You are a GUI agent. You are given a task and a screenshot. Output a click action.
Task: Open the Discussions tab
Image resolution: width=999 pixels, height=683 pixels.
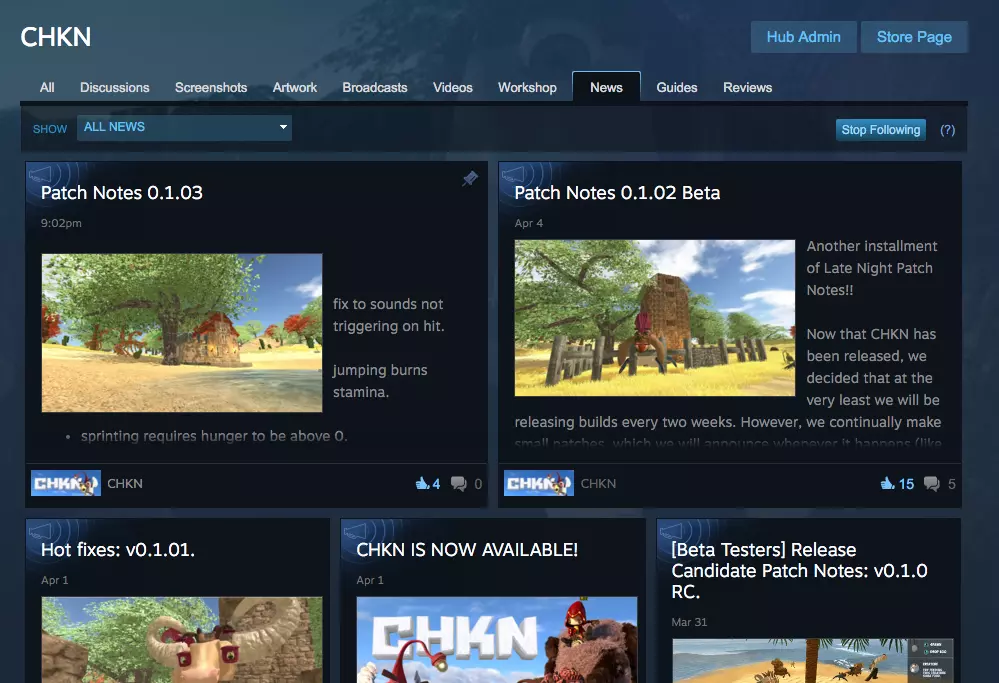115,87
